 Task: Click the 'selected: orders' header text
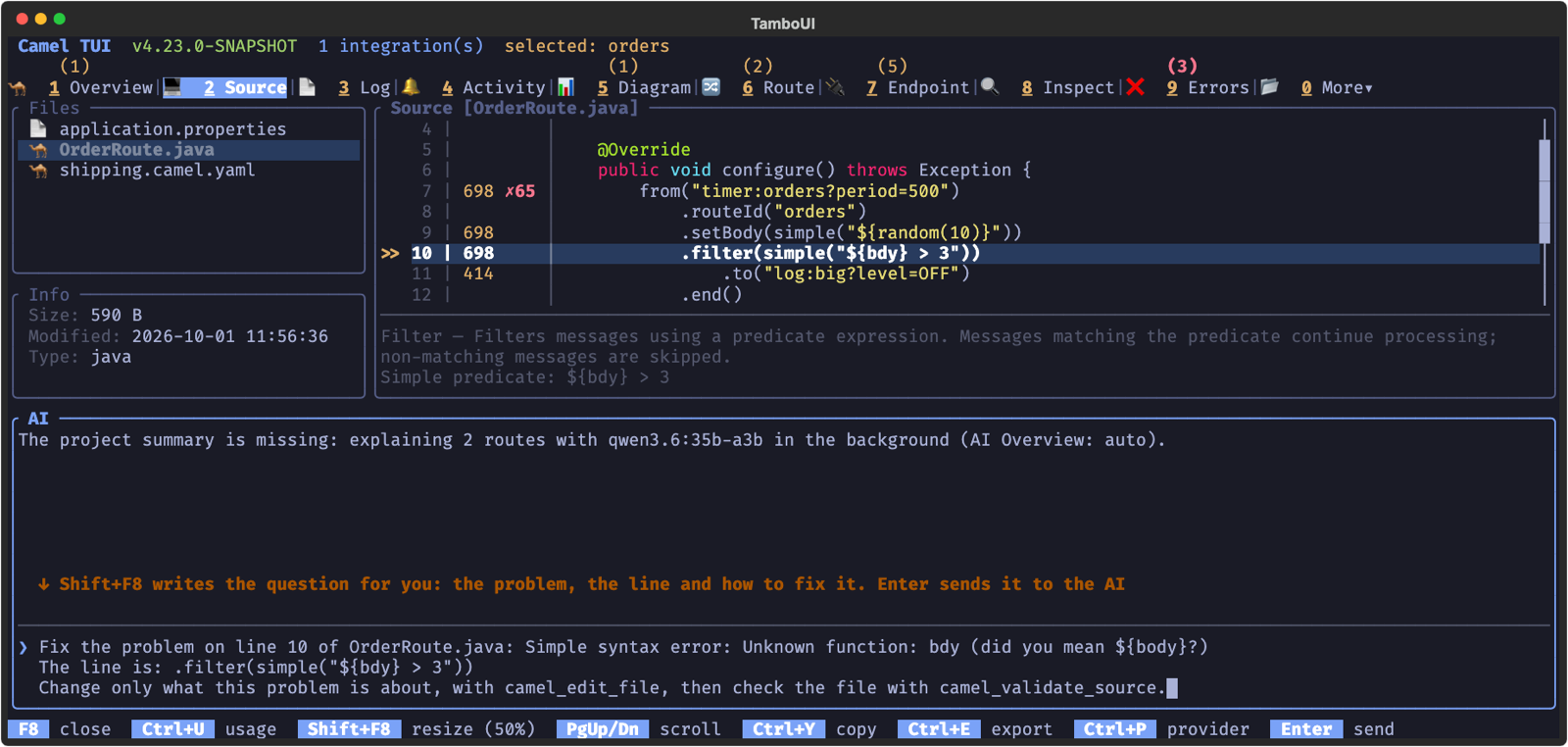[587, 46]
